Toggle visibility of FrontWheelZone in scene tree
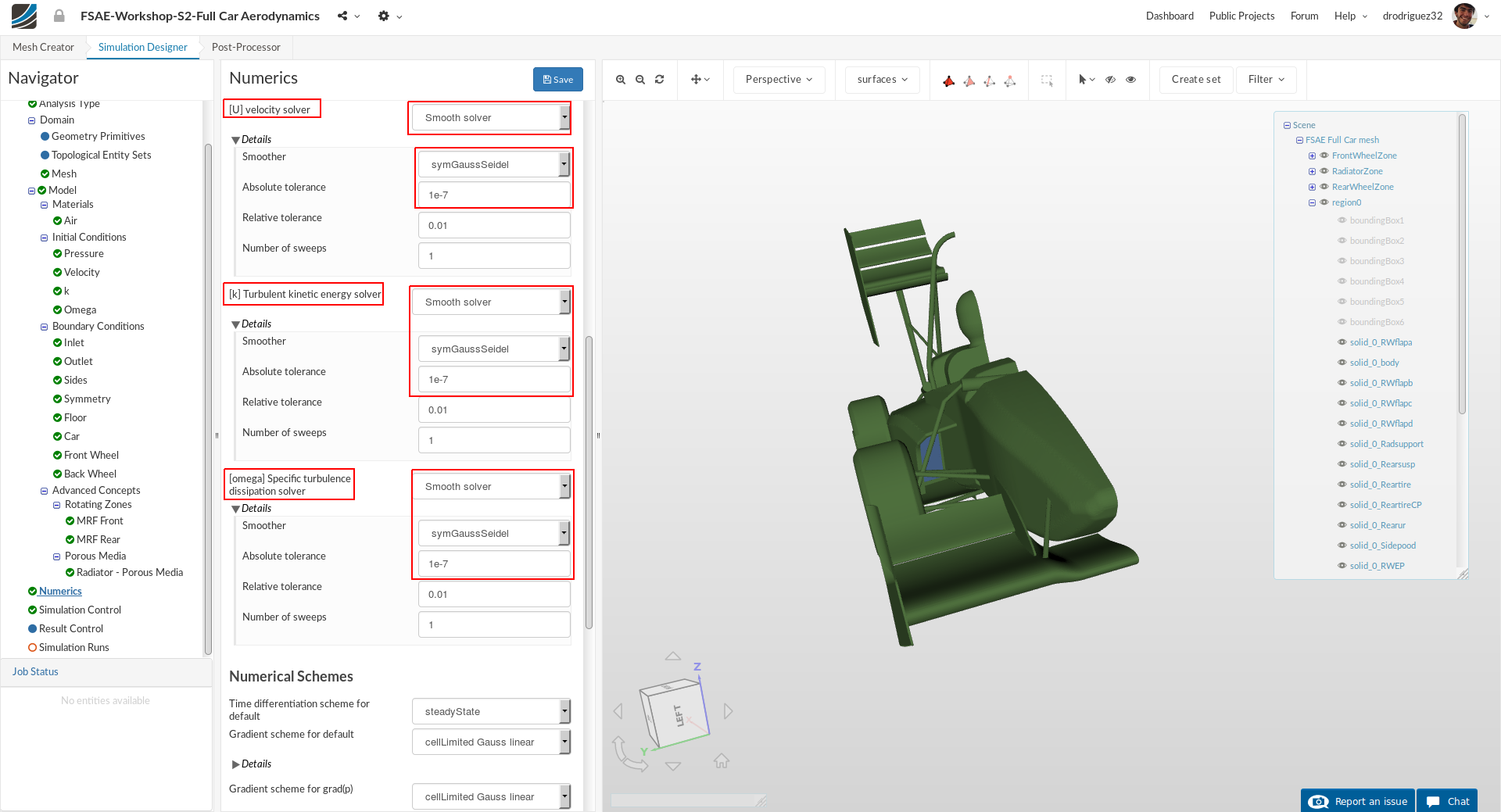Image resolution: width=1501 pixels, height=812 pixels. (x=1324, y=156)
